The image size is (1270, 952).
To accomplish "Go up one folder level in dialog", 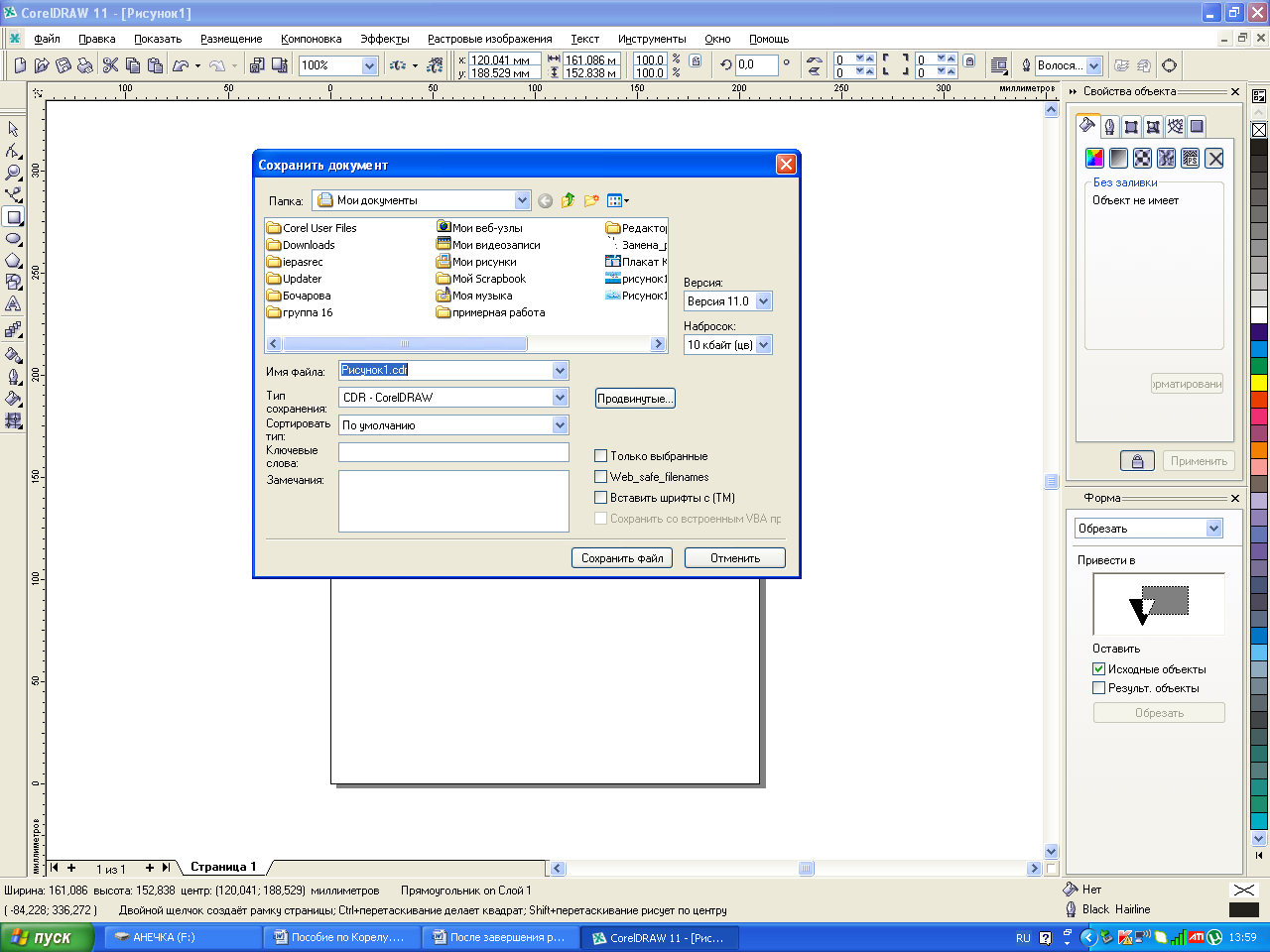I will [x=568, y=200].
